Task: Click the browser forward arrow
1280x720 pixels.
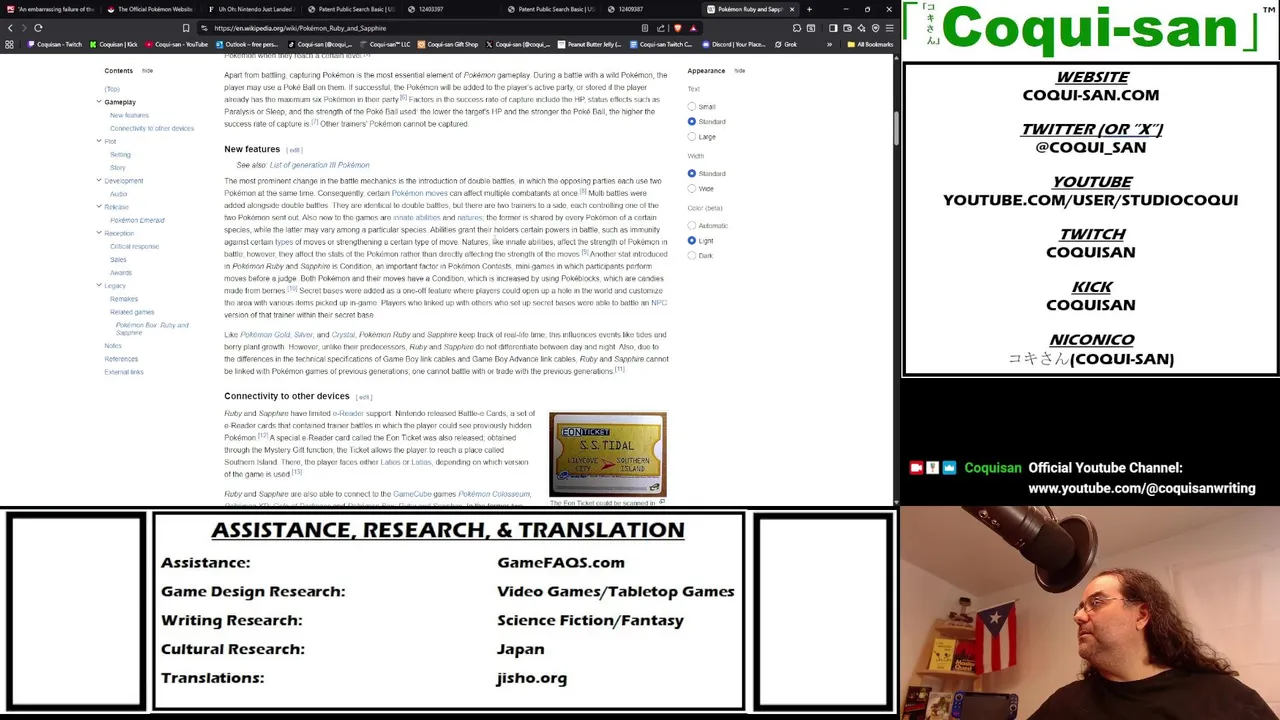Action: pos(24,28)
